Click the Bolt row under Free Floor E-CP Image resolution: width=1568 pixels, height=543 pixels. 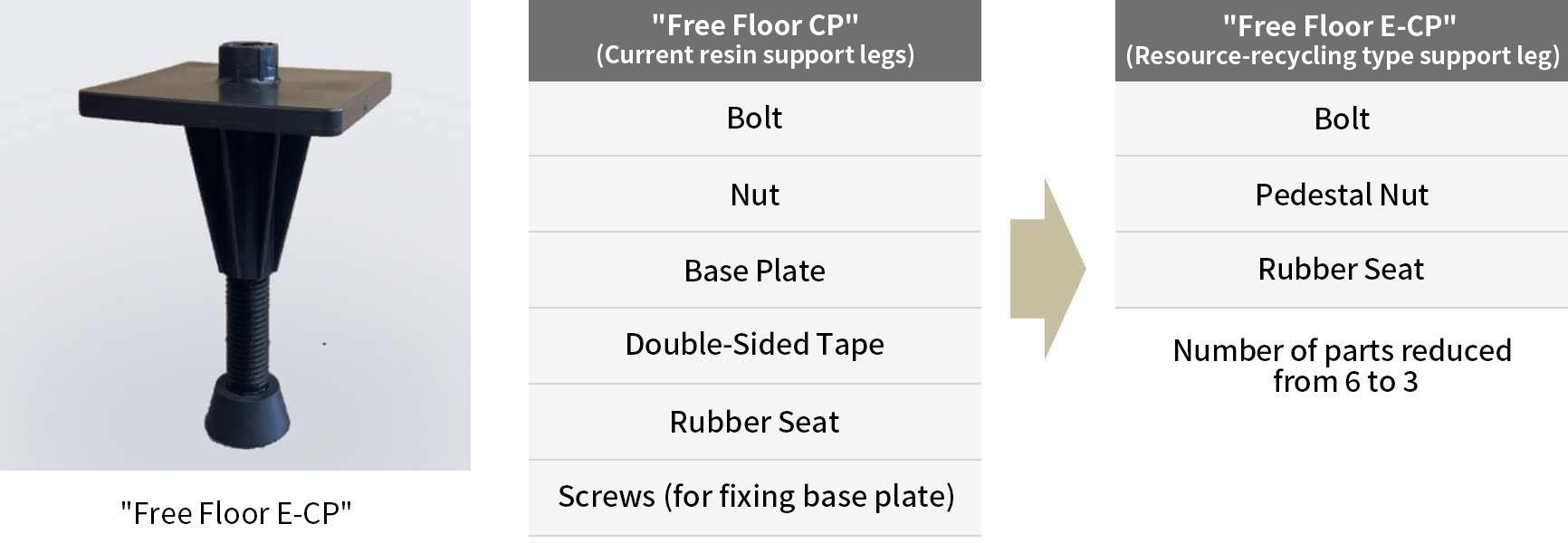[1342, 119]
